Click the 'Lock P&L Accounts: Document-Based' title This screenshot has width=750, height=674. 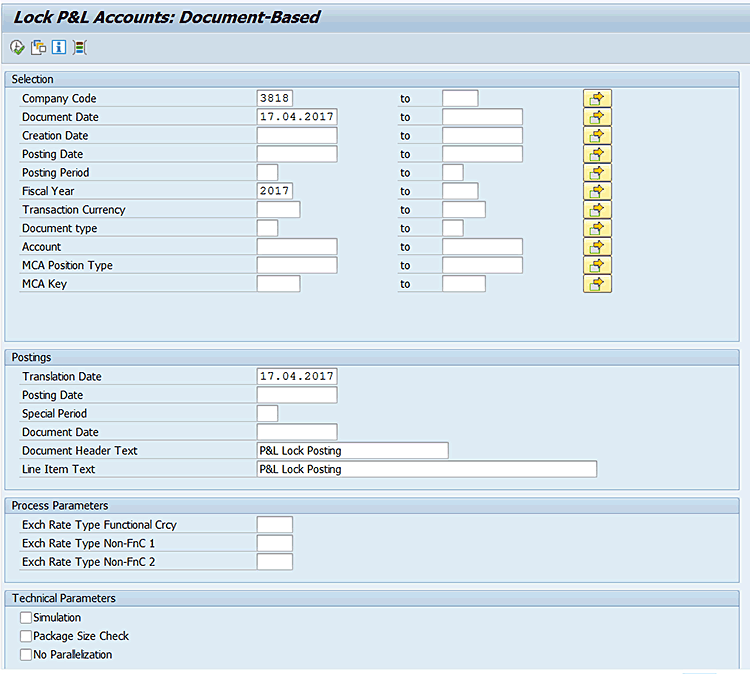166,17
